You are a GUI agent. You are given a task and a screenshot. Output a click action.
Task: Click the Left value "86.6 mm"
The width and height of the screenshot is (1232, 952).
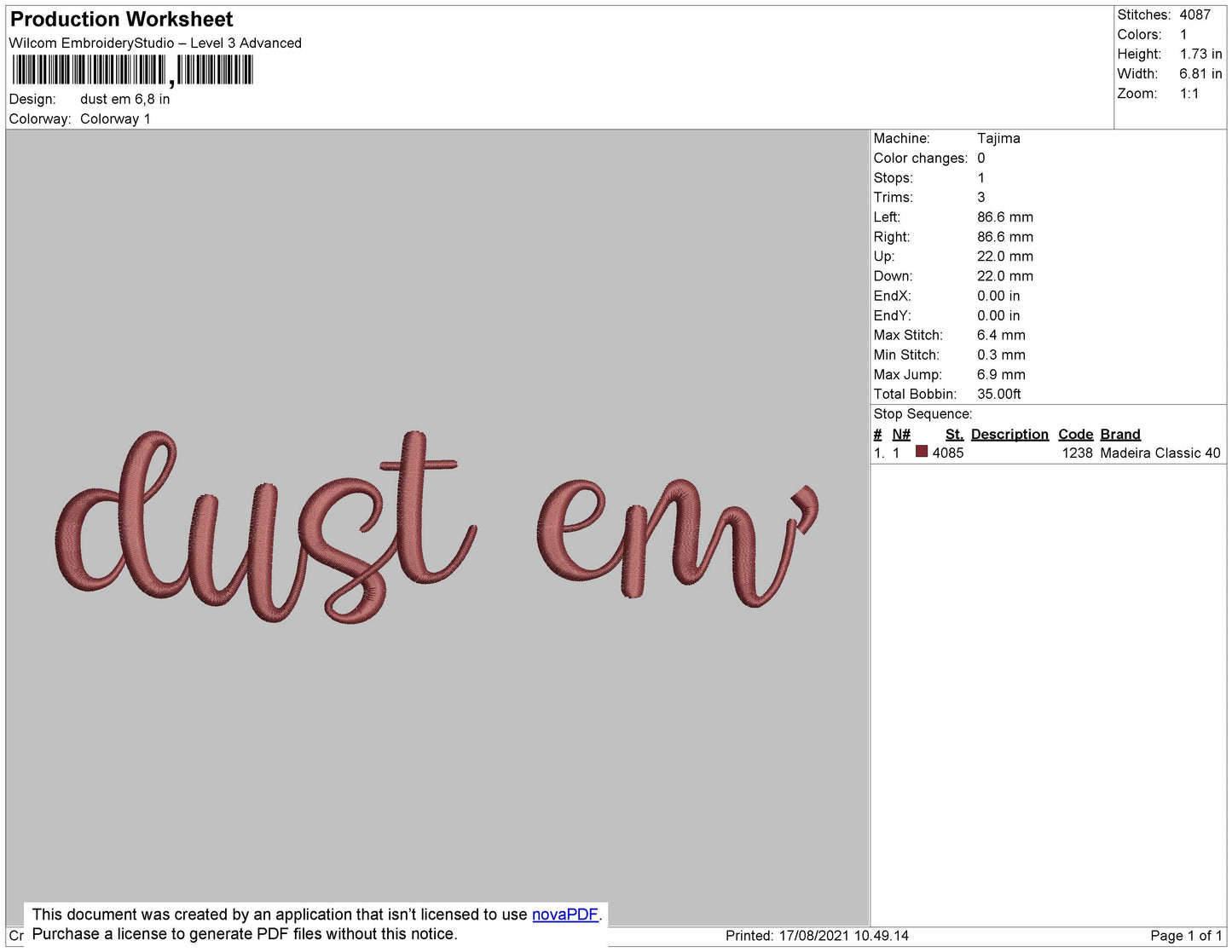[x=1005, y=217]
